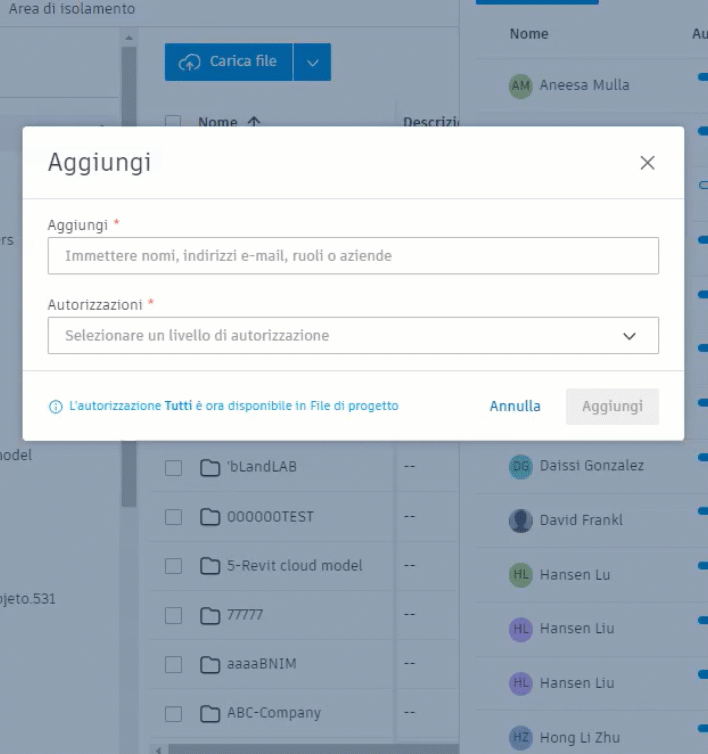Screen dimensions: 708x754
Task: Click the Nome header in the members list
Action: (x=529, y=34)
